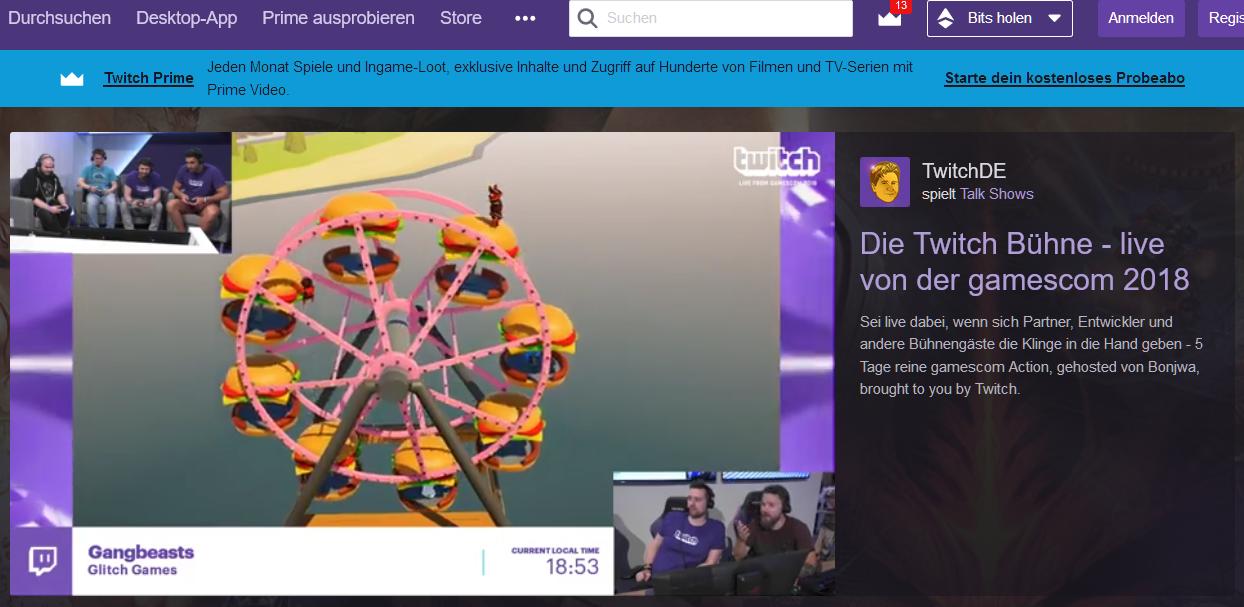Click the TwitchDE channel avatar

885,182
